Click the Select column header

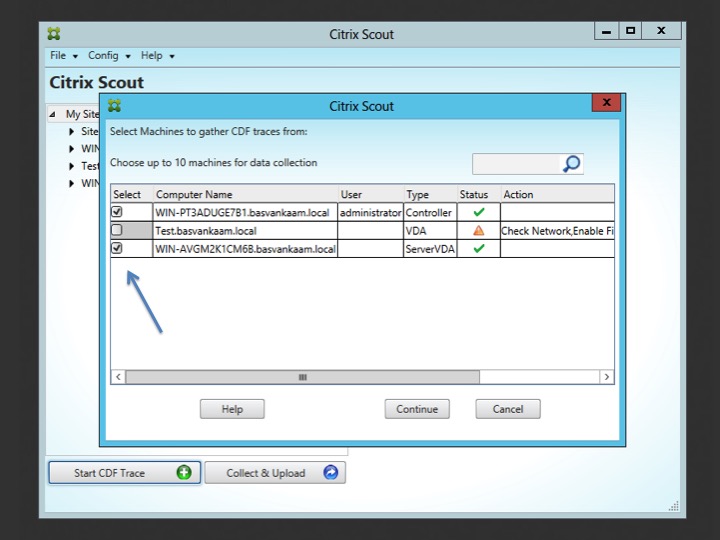tap(132, 194)
